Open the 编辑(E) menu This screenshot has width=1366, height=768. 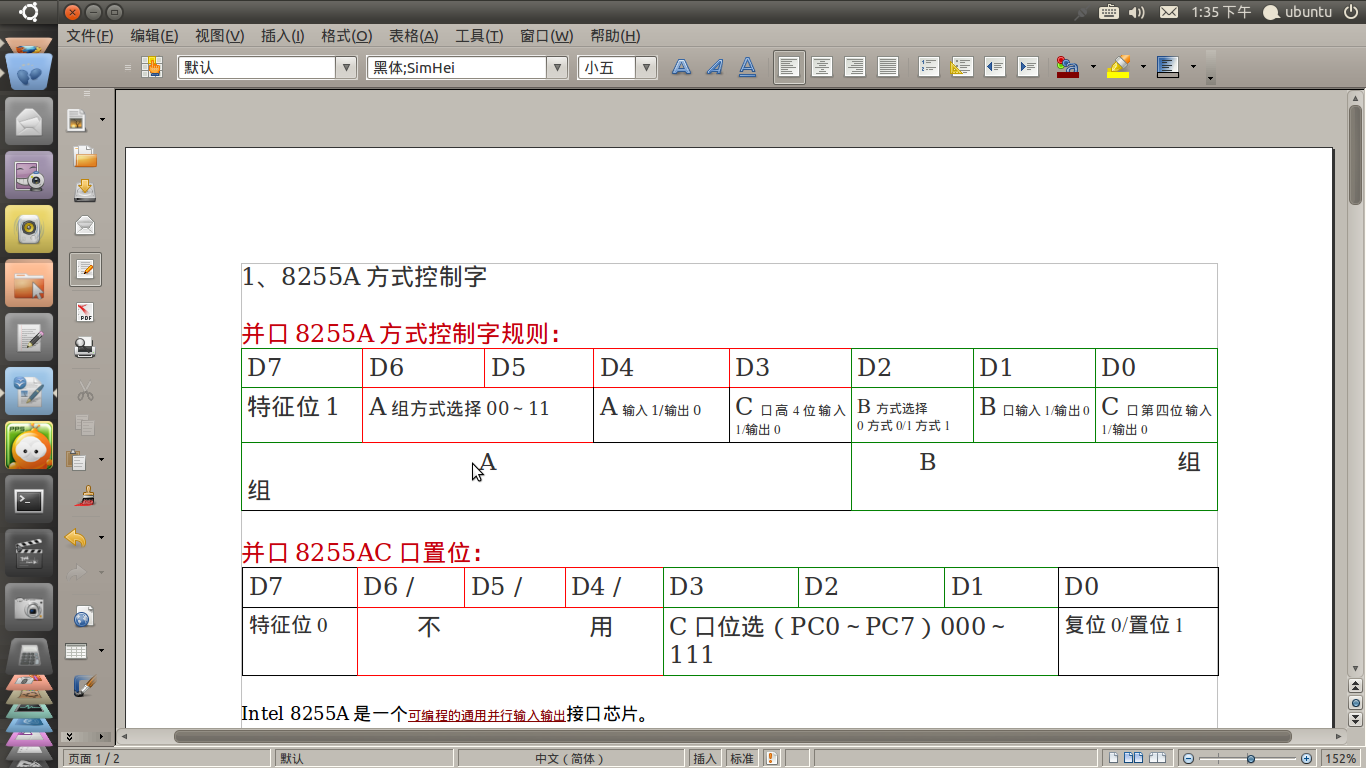[154, 36]
